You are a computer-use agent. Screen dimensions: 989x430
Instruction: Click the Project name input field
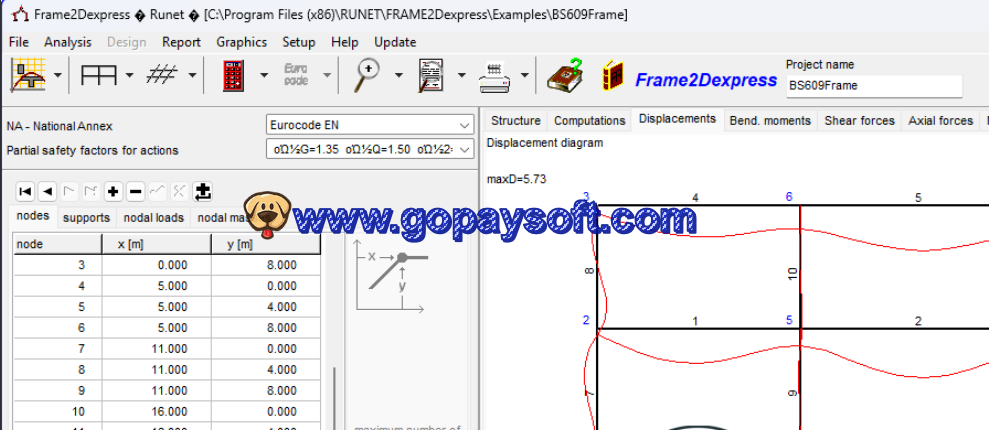874,86
